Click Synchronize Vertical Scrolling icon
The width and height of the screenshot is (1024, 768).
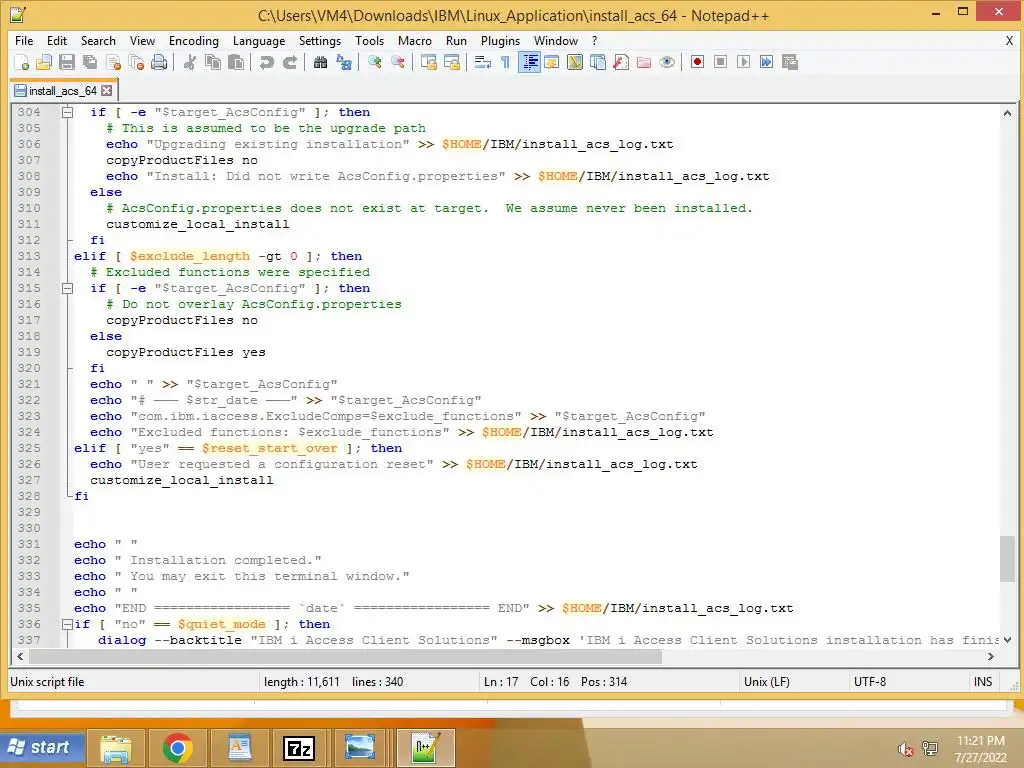(428, 62)
